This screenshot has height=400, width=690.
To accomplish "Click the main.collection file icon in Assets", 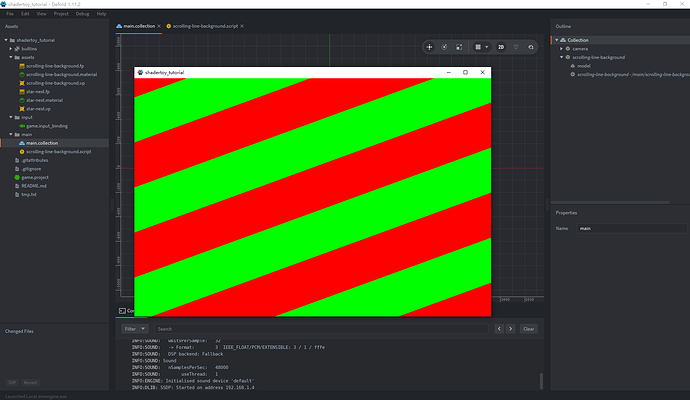I will tap(22, 143).
